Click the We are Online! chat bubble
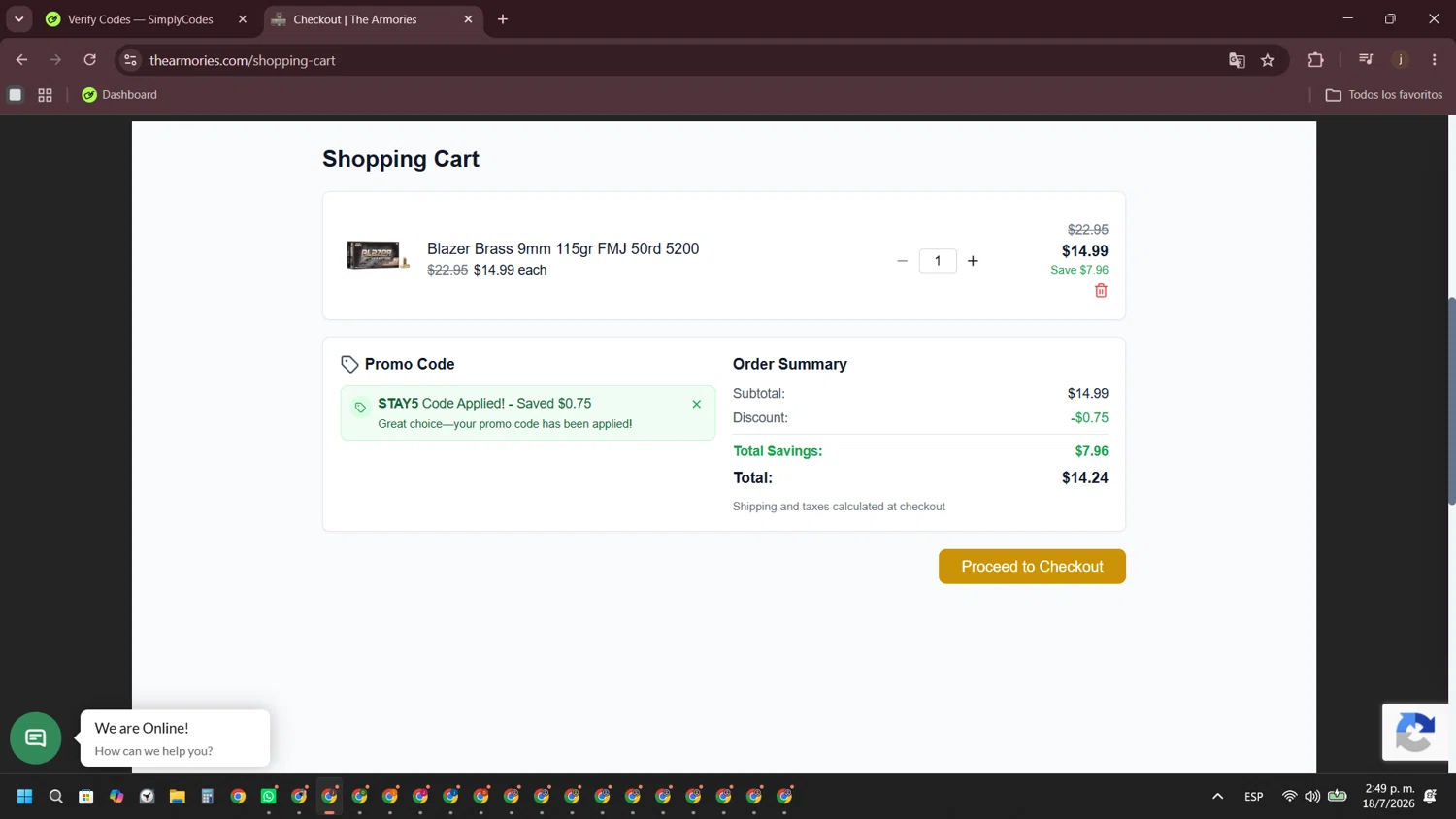 pos(175,738)
